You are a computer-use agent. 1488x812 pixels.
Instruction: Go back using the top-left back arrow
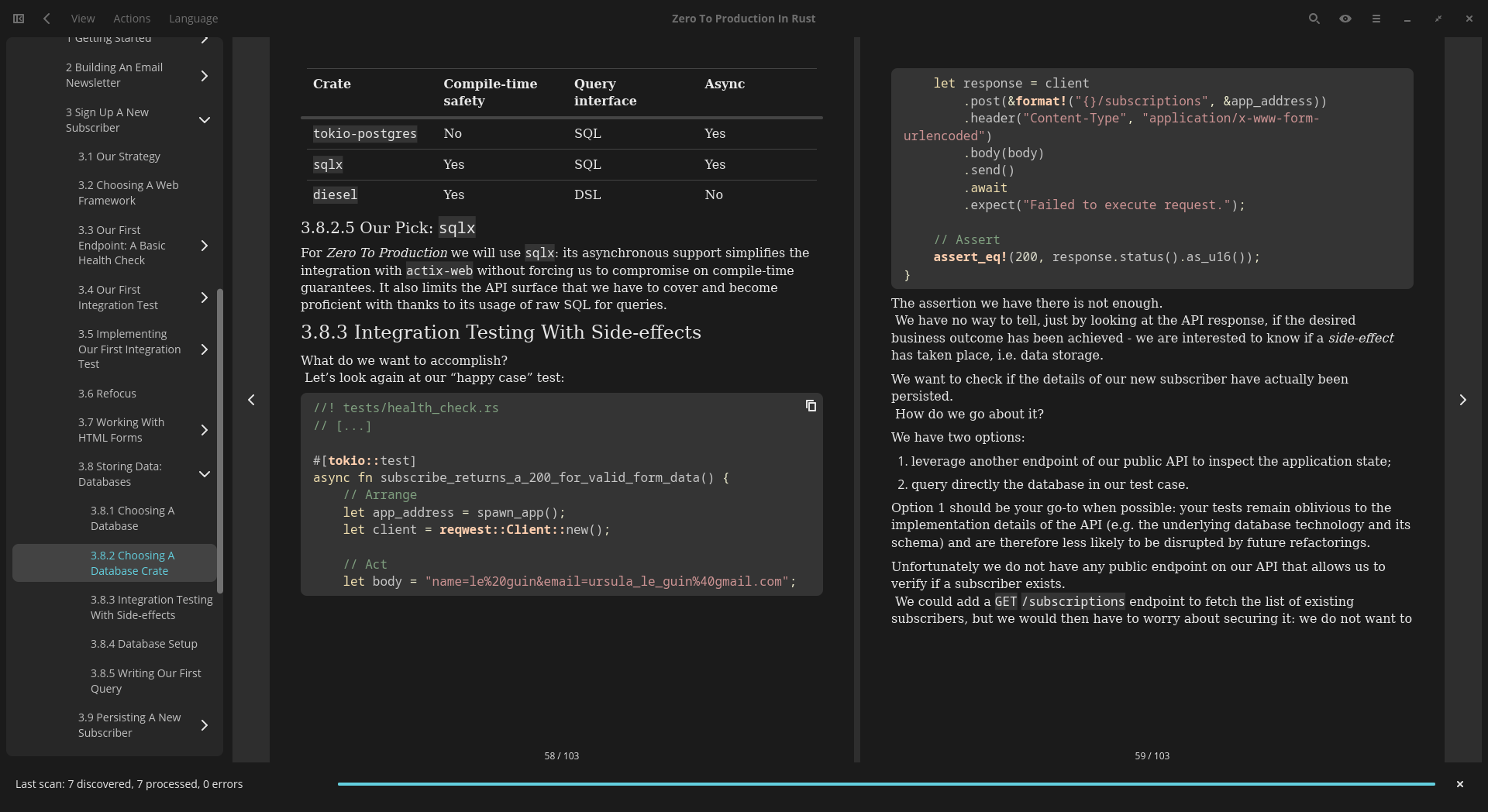[47, 19]
